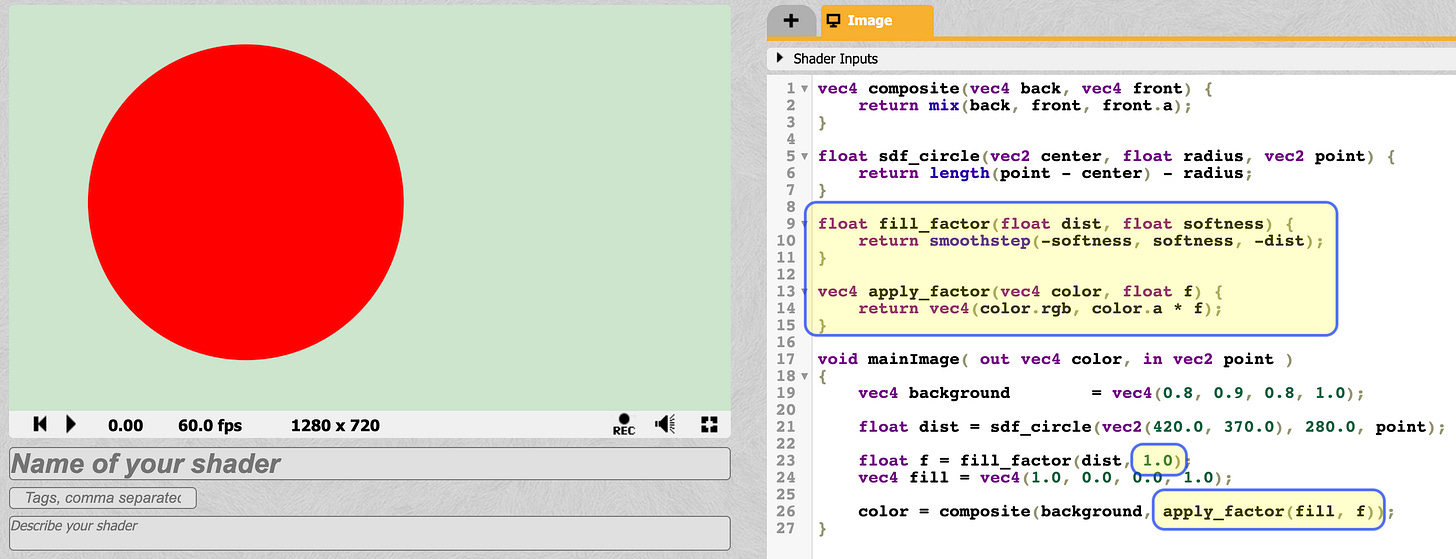Collapse the apply_factor function at line 13
Viewport: 1456px width, 559px height.
806,292
